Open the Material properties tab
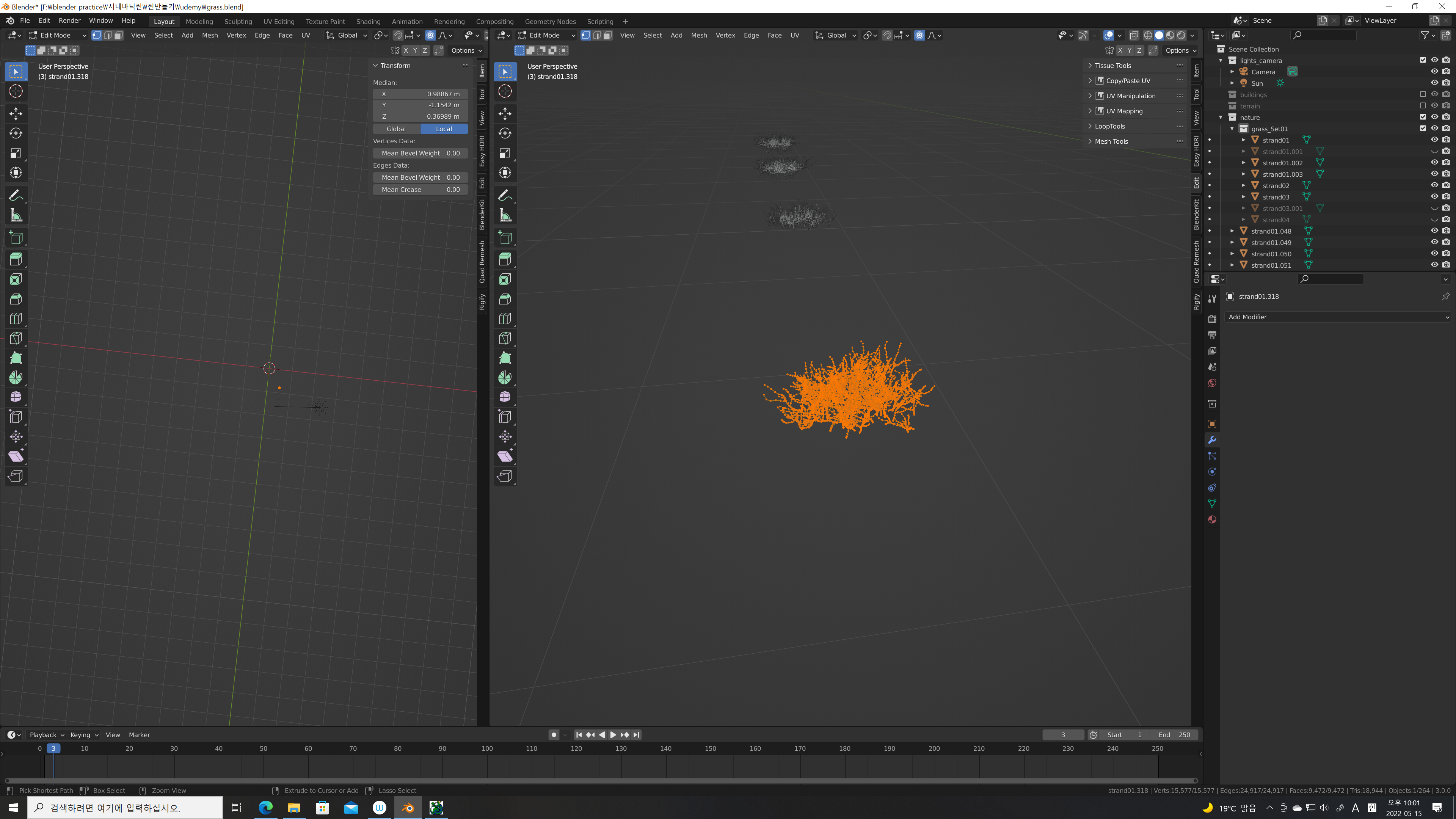Screen dimensions: 1456x819 click(x=1212, y=519)
